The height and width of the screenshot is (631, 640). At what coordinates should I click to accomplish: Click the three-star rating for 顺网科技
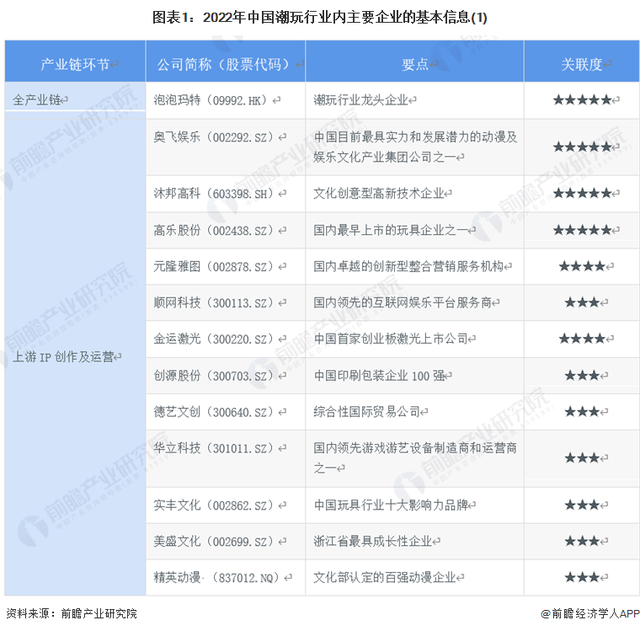[x=582, y=303]
